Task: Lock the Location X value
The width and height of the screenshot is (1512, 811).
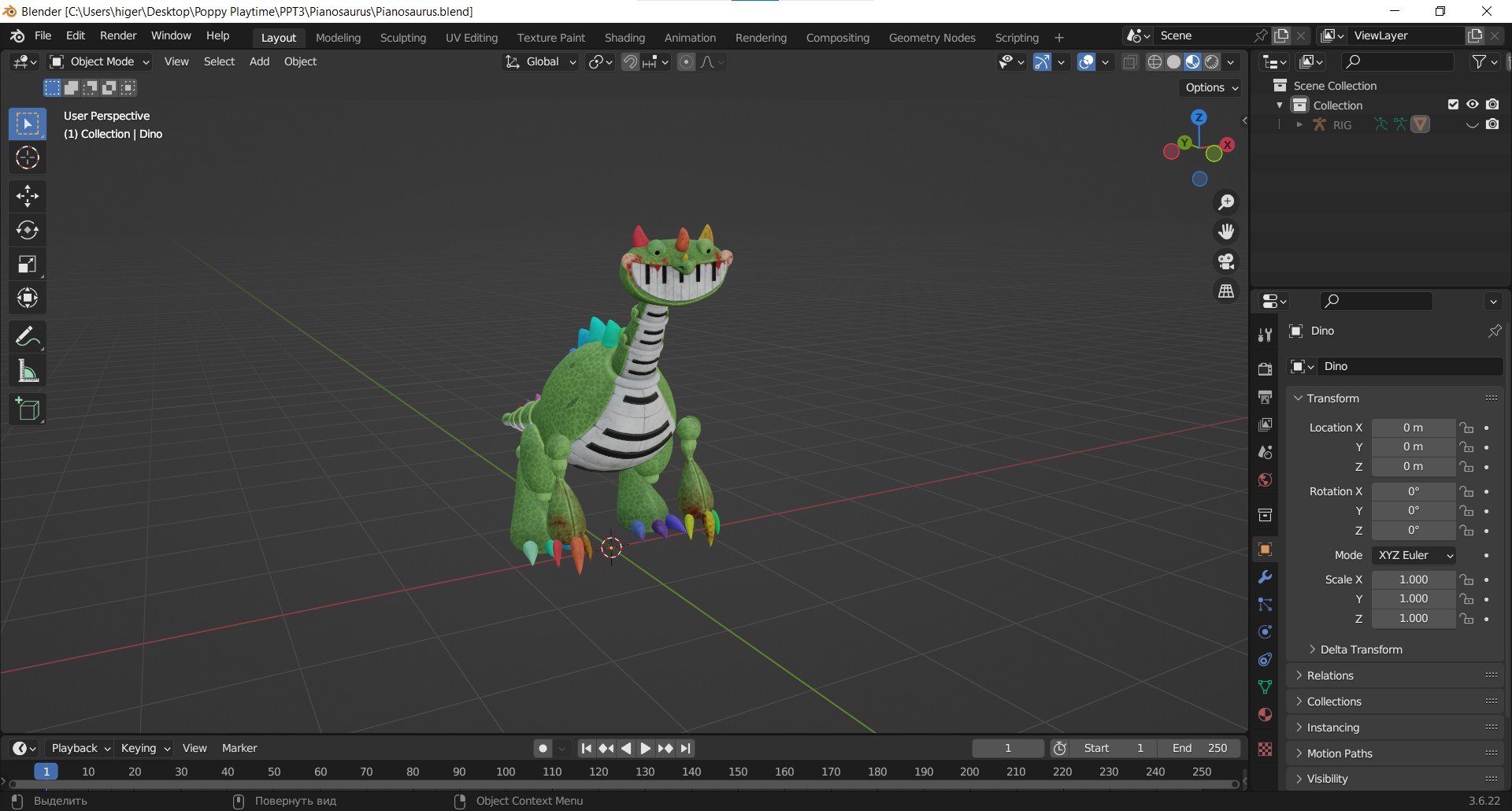Action: click(1466, 428)
